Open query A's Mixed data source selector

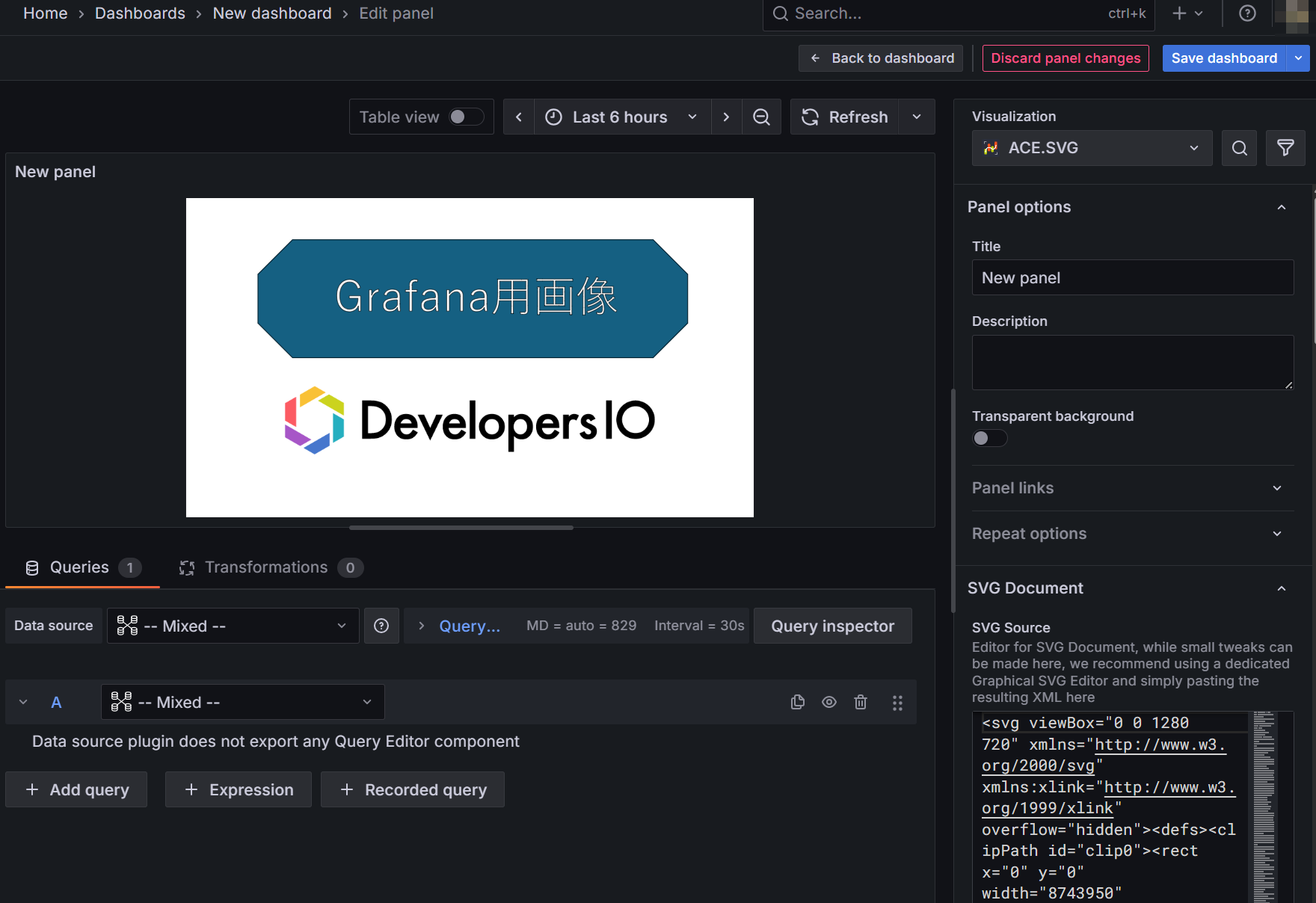pos(242,702)
